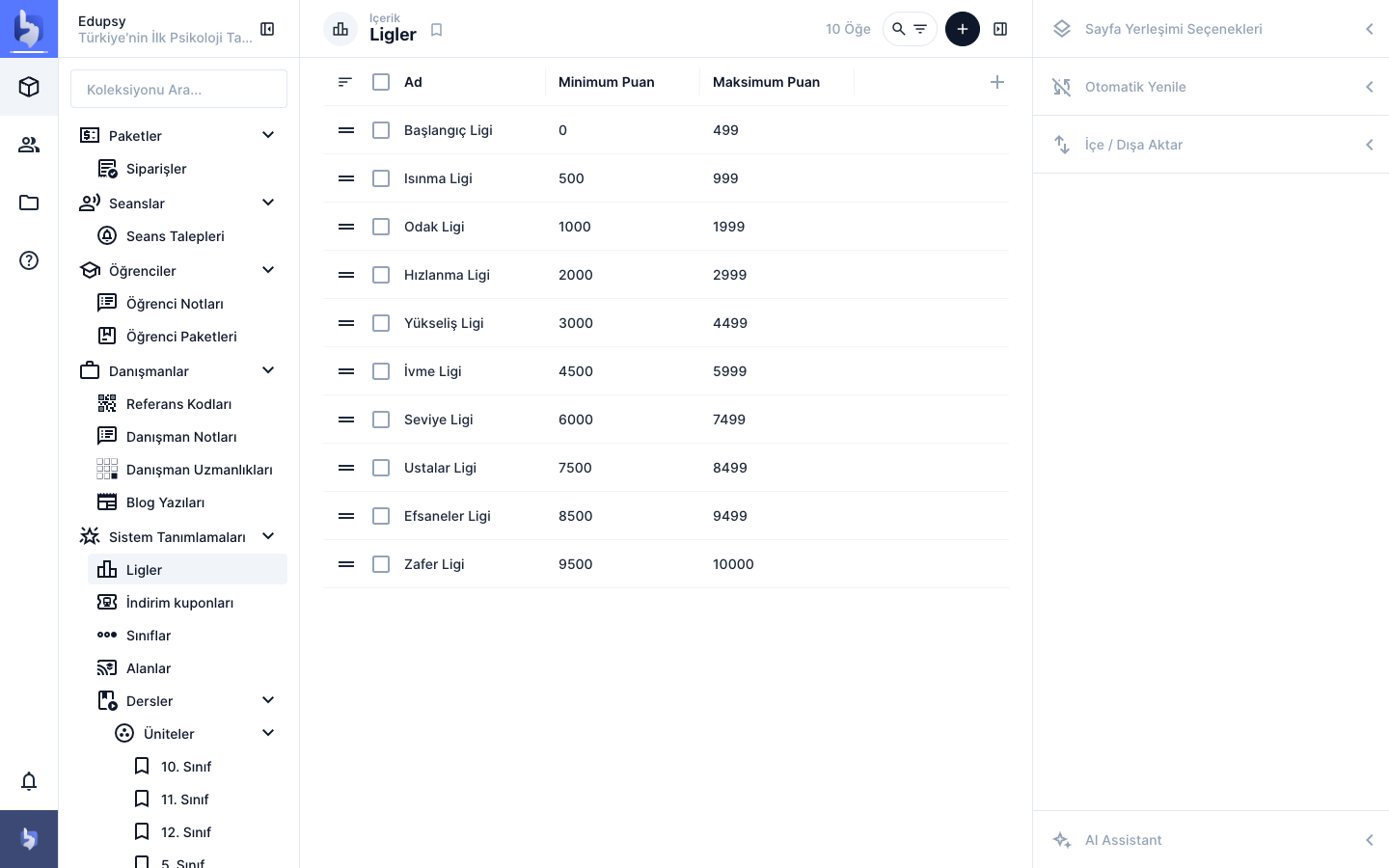
Task: Click the drag handle of Odak Ligi
Action: click(x=346, y=227)
